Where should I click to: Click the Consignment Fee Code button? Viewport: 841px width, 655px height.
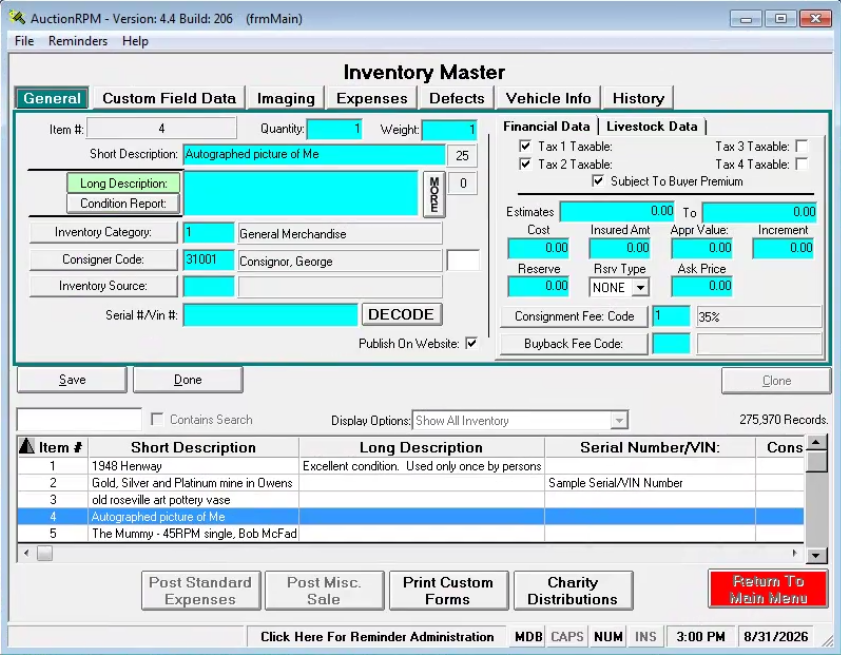point(574,317)
